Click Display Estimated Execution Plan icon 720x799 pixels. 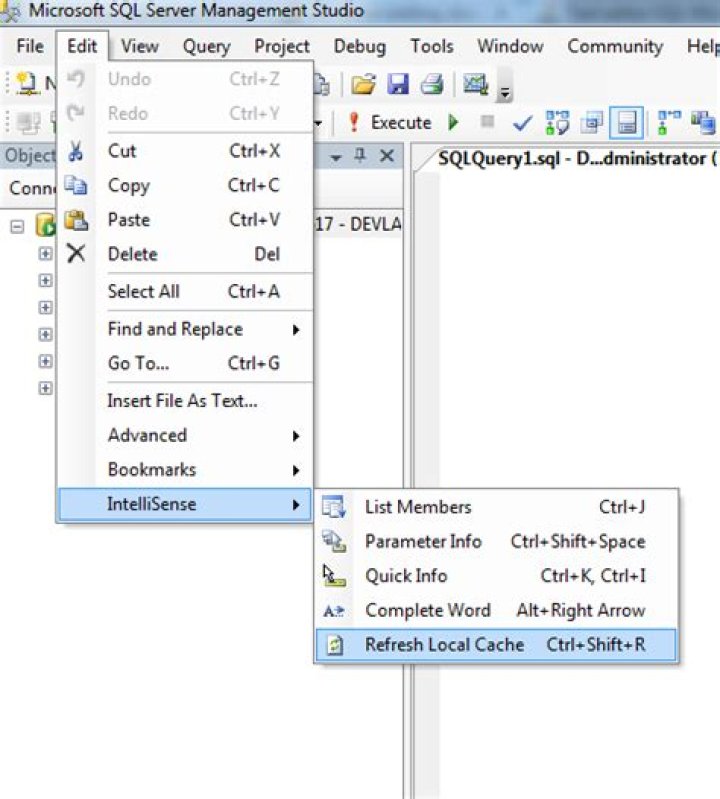557,123
